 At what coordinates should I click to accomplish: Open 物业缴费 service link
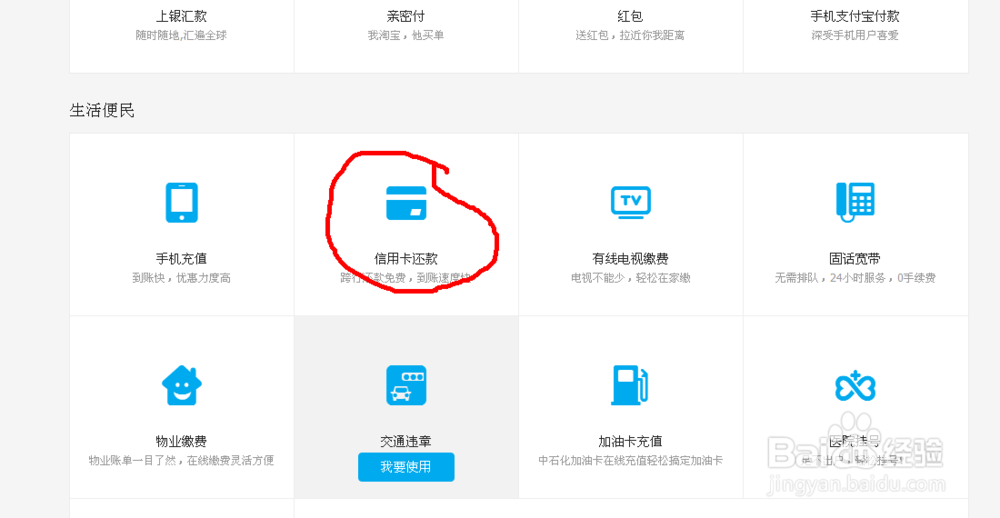pos(182,441)
